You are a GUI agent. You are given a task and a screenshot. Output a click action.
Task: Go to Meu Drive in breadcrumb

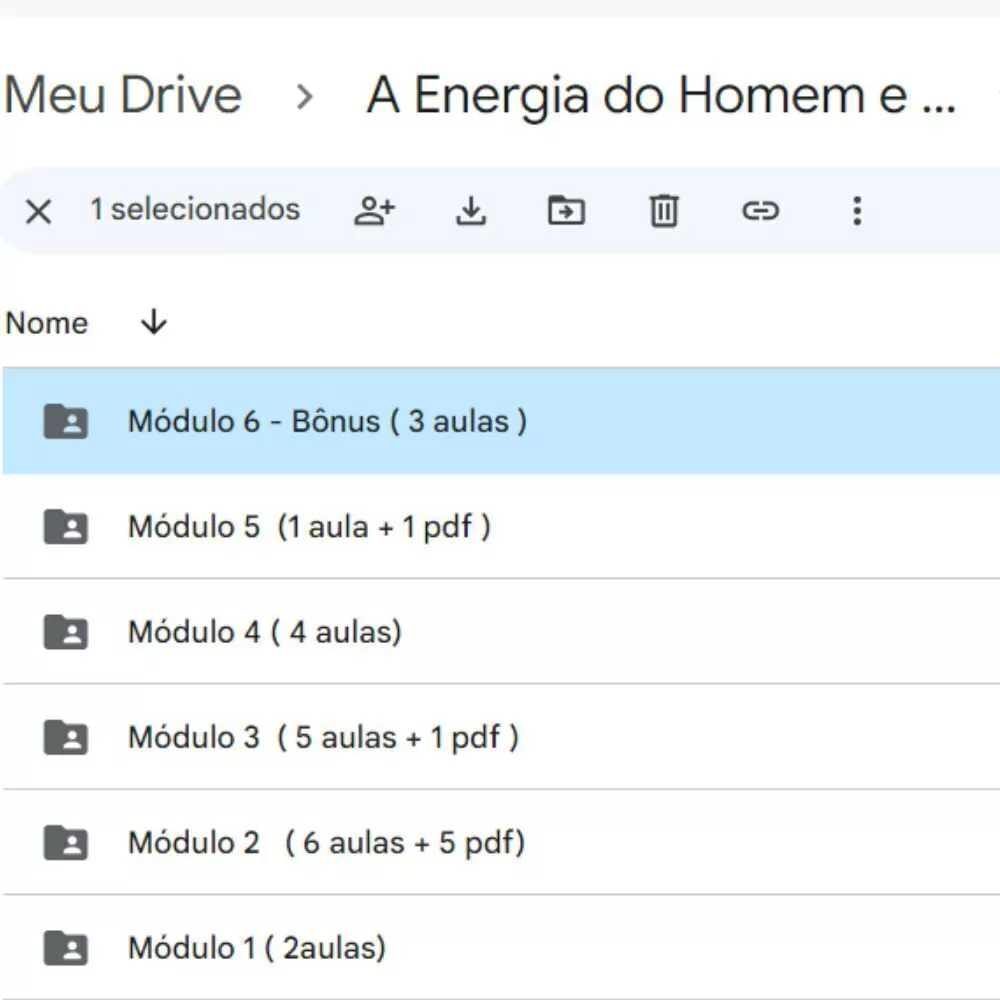pos(123,96)
